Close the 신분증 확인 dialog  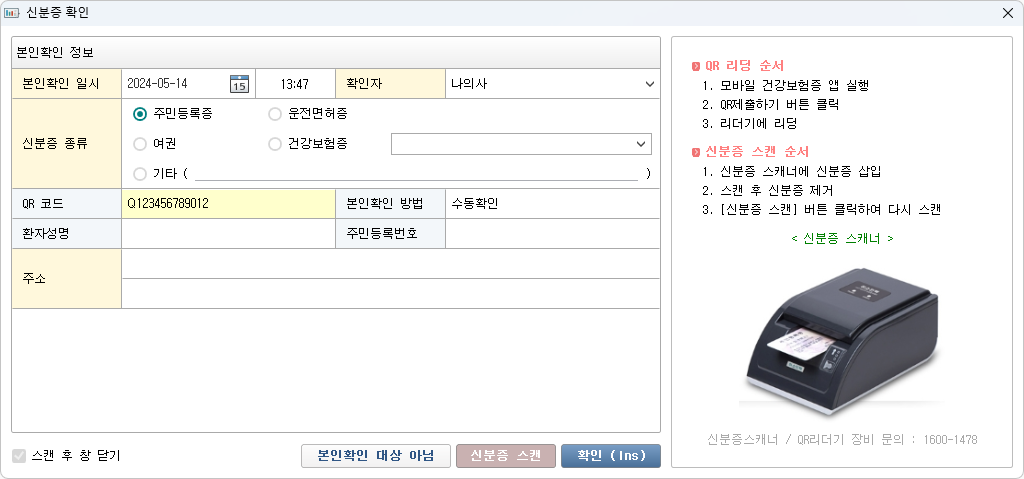[1008, 13]
